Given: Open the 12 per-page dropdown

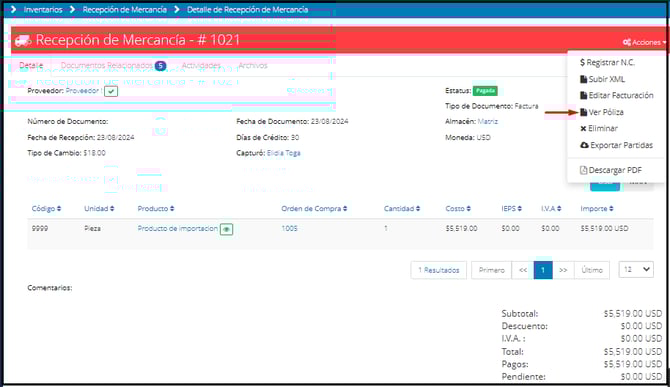Looking at the screenshot, I should [636, 270].
